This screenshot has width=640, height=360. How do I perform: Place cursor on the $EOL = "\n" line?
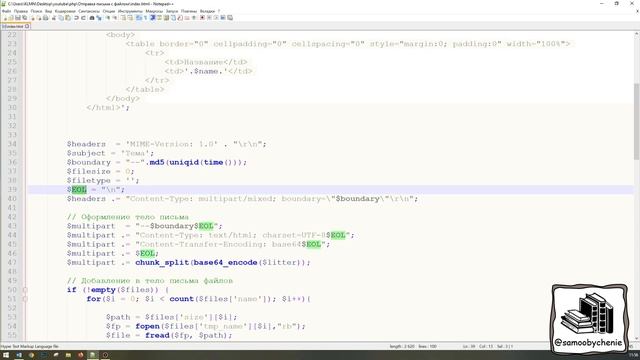click(x=96, y=190)
